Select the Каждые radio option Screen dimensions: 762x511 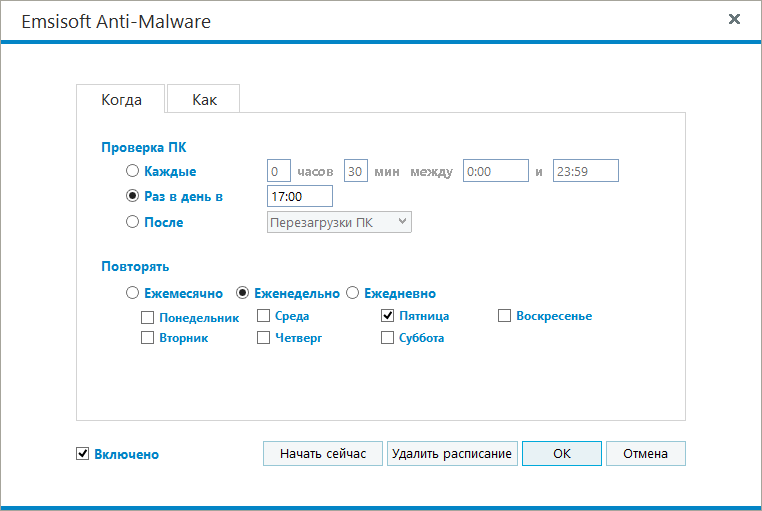[x=132, y=171]
